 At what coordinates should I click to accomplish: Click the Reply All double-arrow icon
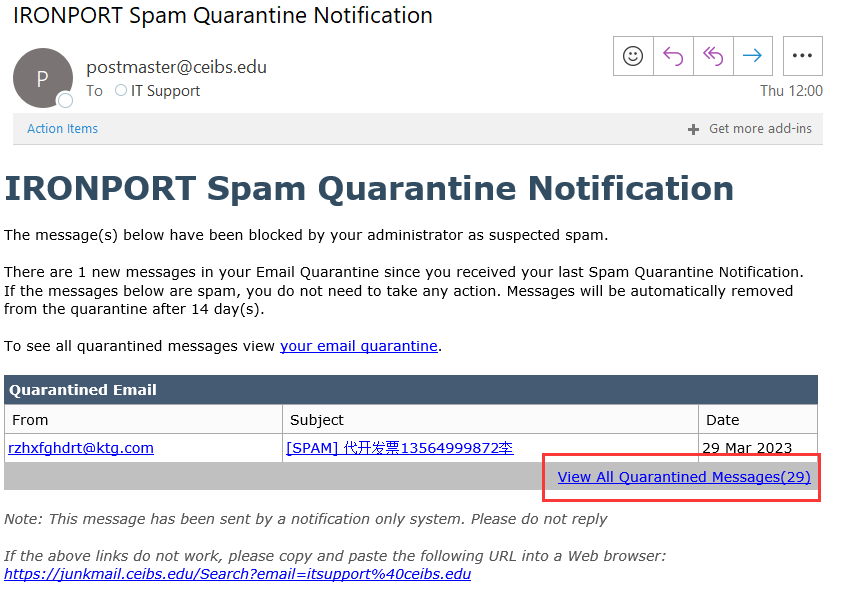pos(713,56)
